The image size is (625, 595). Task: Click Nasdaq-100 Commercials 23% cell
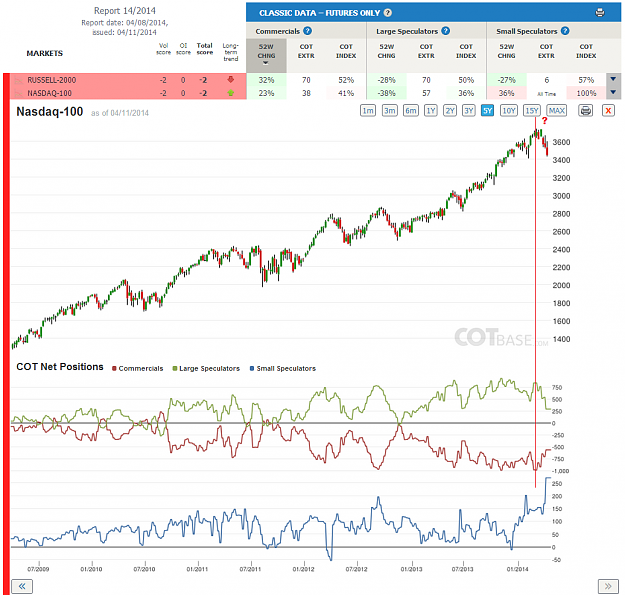pos(266,93)
